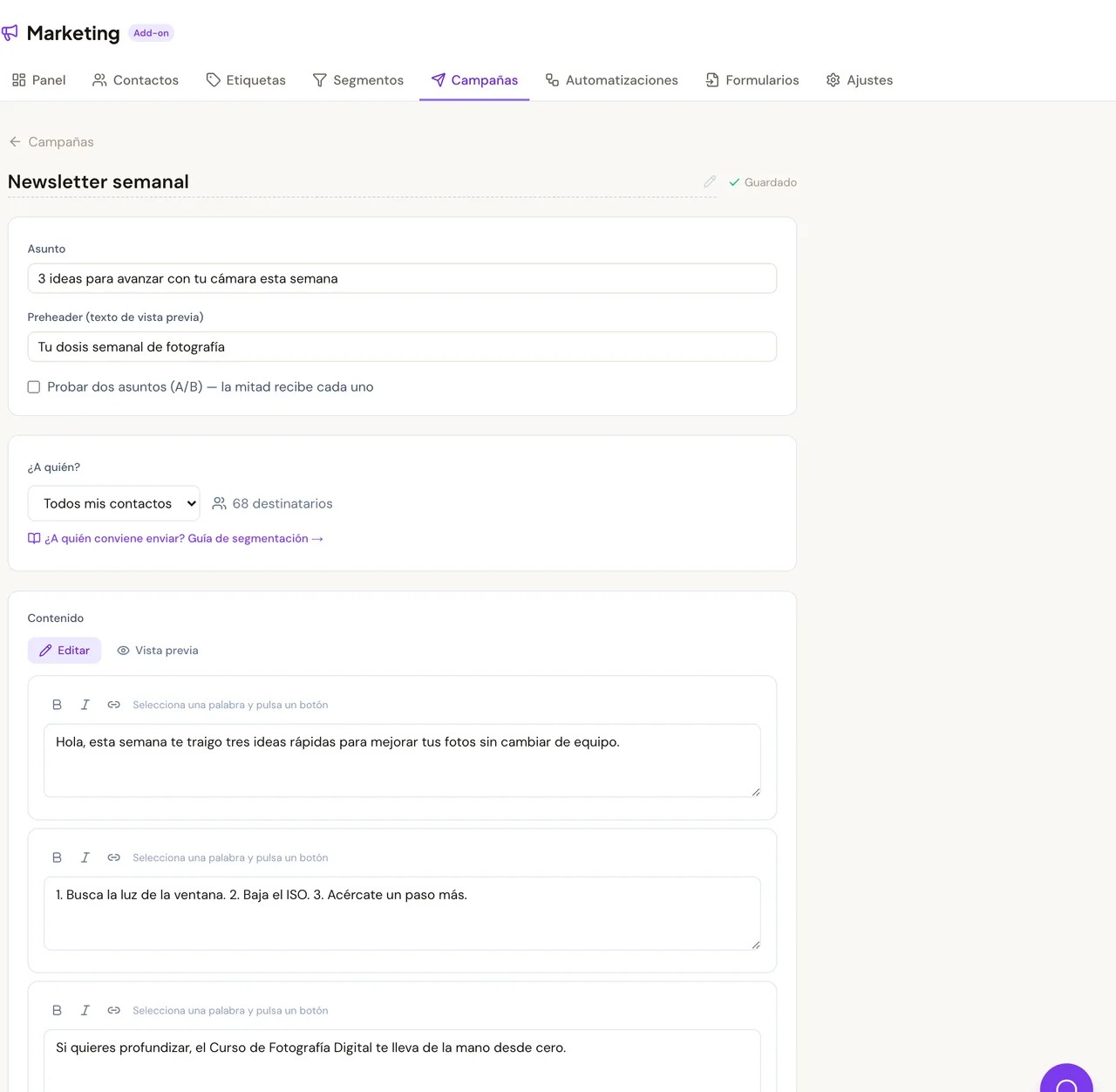Click into the 'Busca la luz' text area
This screenshot has height=1092, width=1116.
click(x=402, y=913)
